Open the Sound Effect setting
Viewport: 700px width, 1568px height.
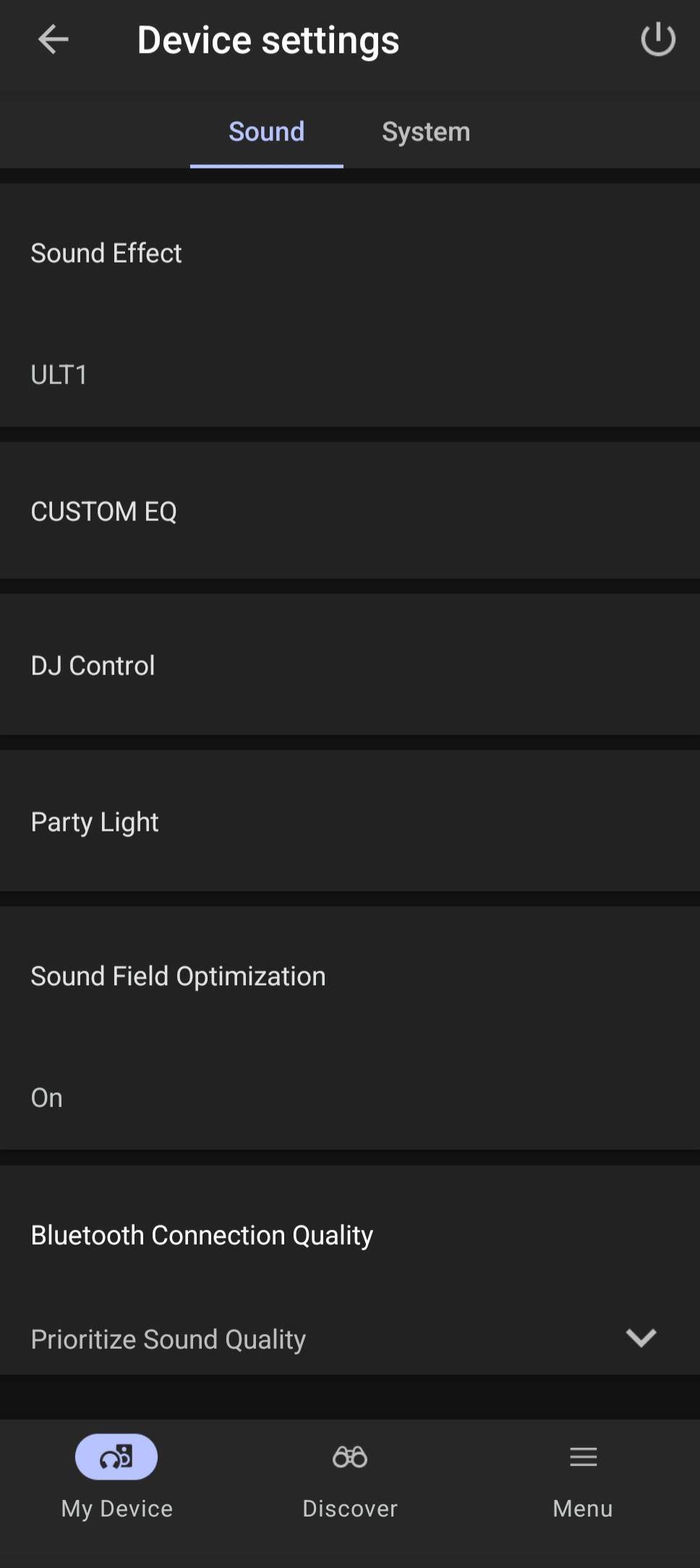pyautogui.click(x=106, y=253)
